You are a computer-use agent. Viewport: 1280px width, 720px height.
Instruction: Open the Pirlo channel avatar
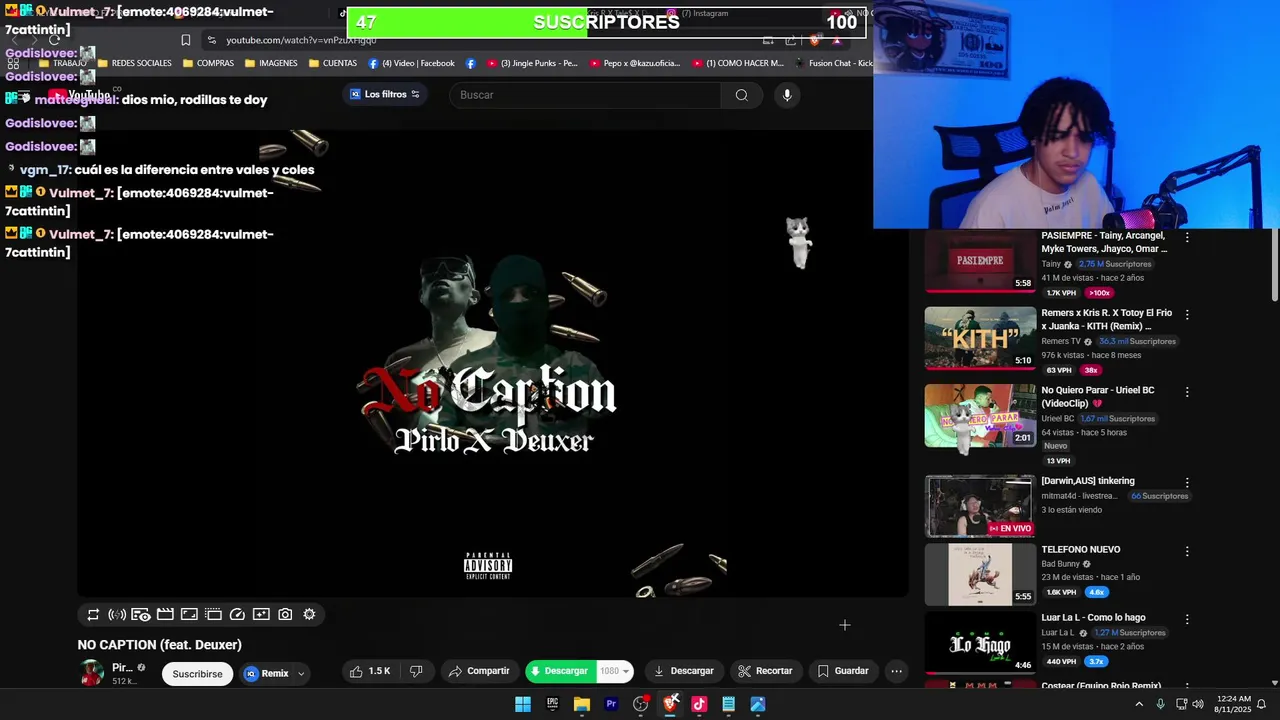(x=92, y=673)
